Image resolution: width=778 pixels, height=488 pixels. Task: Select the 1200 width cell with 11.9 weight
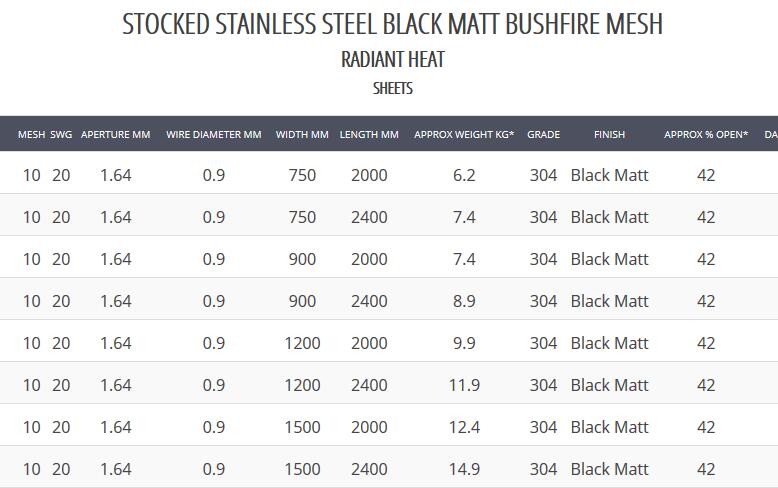[x=302, y=385]
